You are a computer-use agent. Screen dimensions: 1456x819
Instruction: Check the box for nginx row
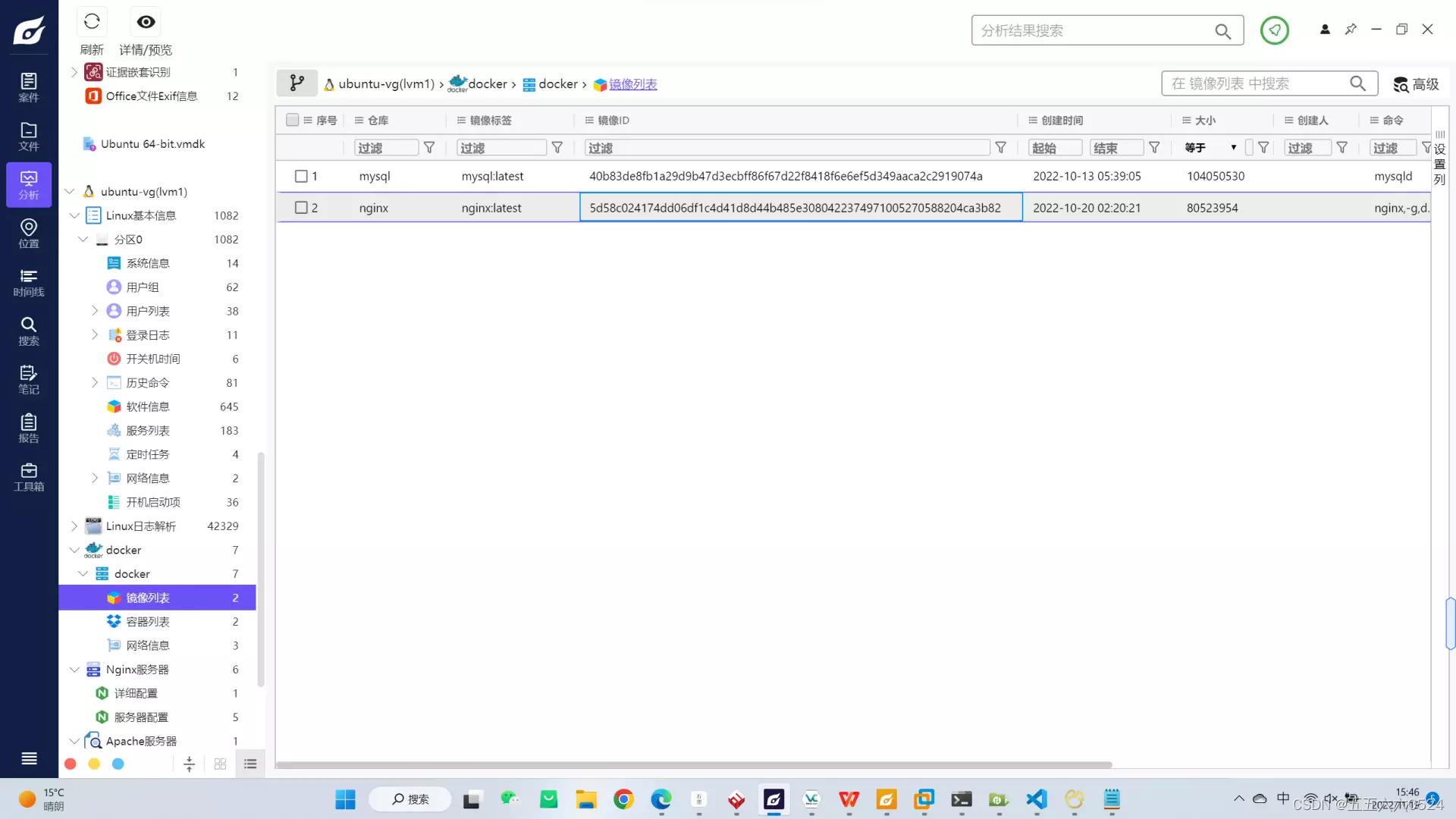[301, 208]
